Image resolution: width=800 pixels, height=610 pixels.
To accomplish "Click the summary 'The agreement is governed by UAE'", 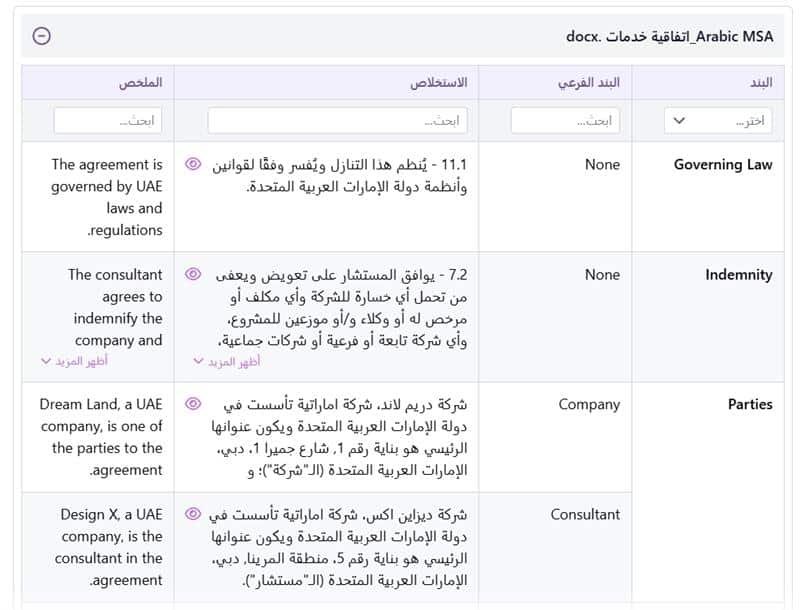I will point(107,197).
